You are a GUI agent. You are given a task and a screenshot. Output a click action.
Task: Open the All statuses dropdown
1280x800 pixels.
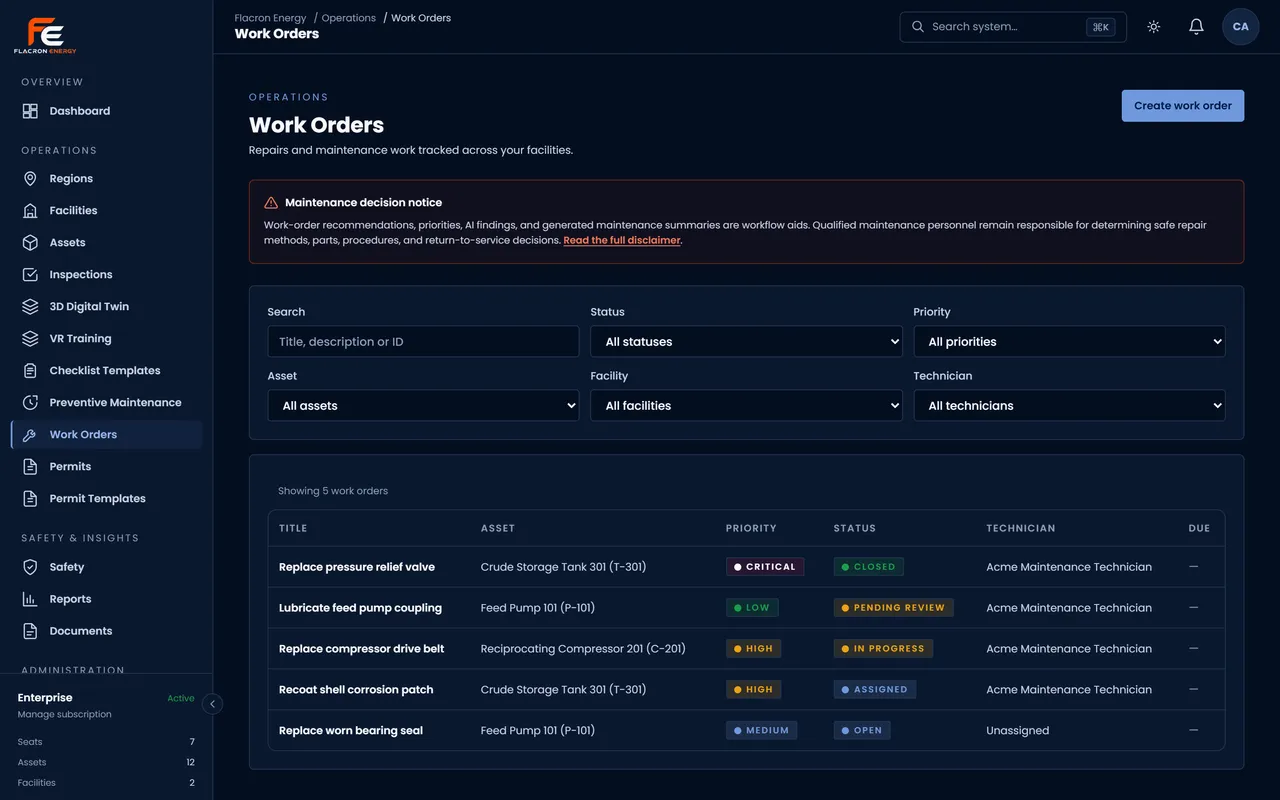[x=747, y=342]
